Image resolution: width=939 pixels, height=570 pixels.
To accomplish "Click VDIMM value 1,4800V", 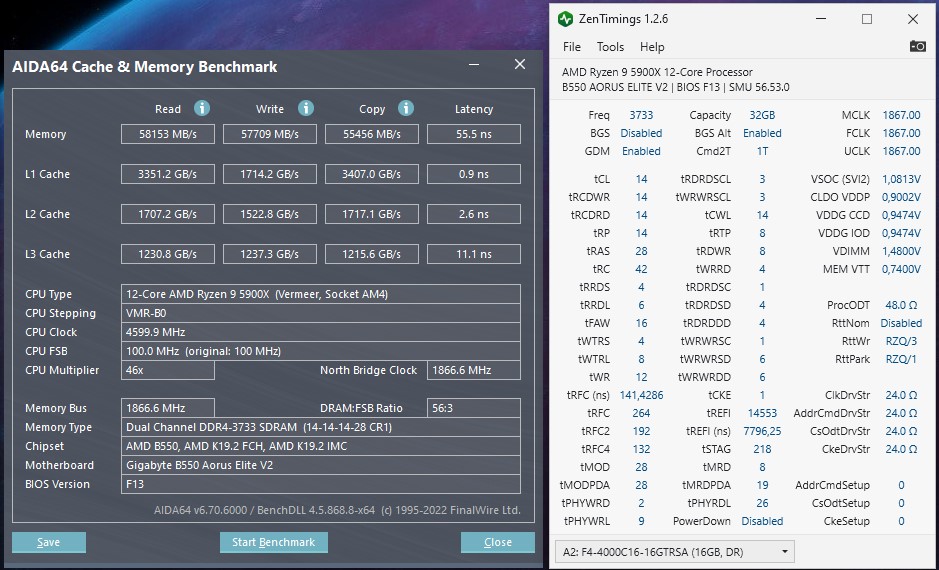I will [901, 251].
